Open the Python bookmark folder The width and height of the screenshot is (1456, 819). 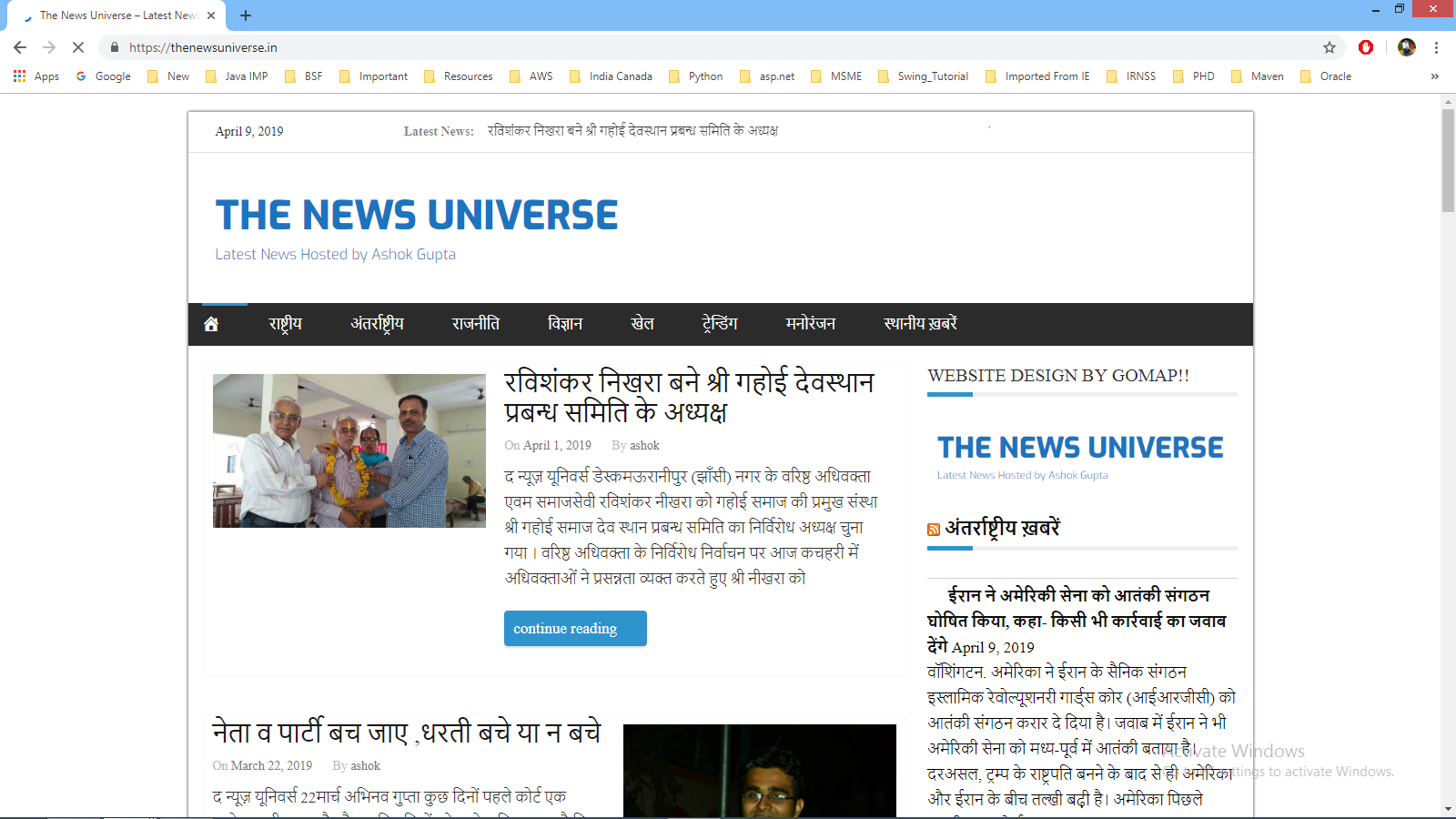point(696,76)
